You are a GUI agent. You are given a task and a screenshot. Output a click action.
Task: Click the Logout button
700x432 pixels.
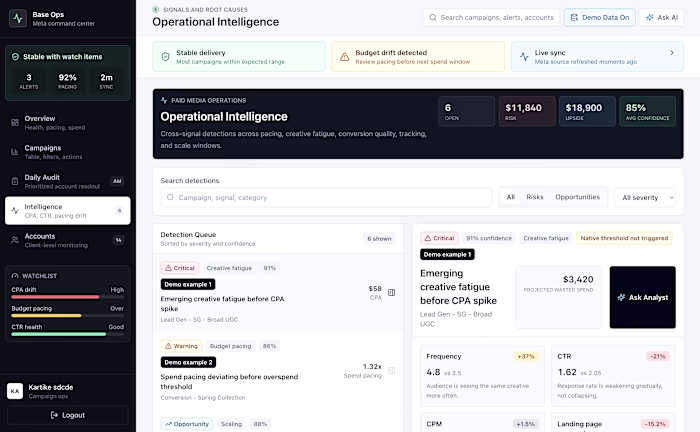tap(67, 415)
